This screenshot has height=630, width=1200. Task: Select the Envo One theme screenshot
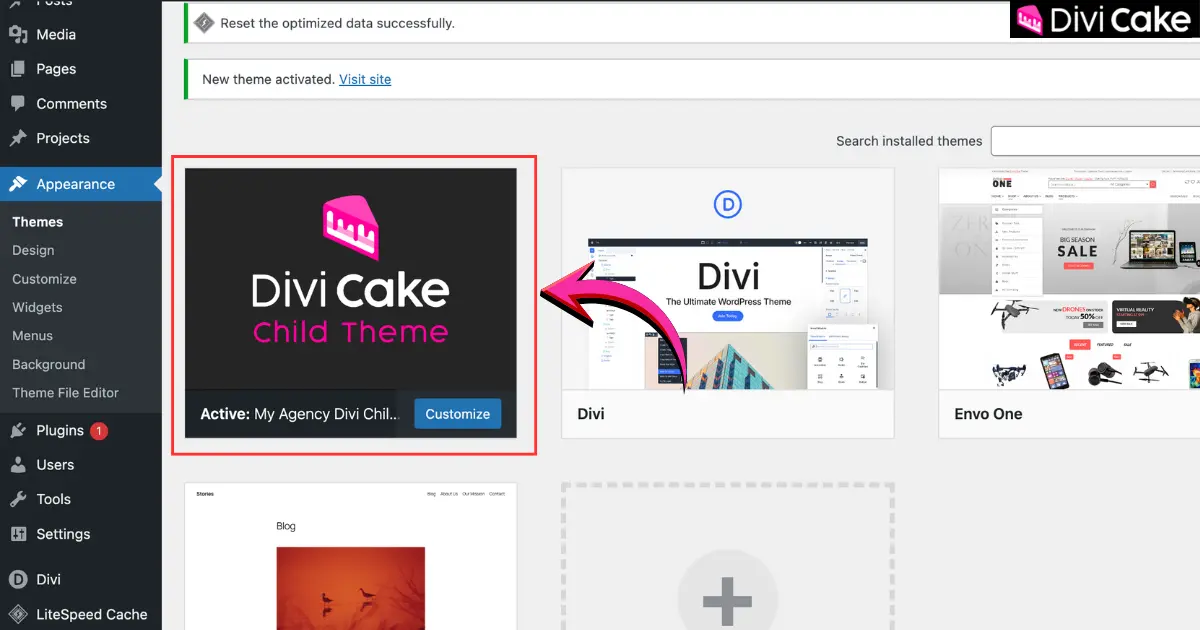(1069, 279)
